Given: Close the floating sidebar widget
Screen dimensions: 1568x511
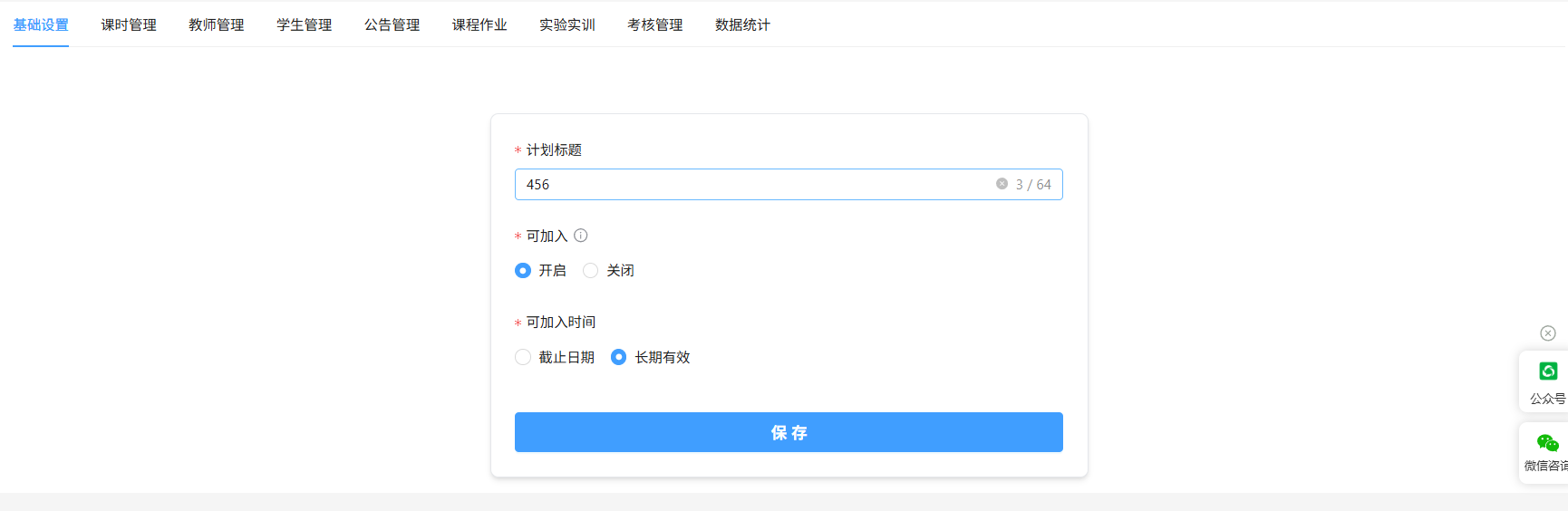Looking at the screenshot, I should point(1548,333).
